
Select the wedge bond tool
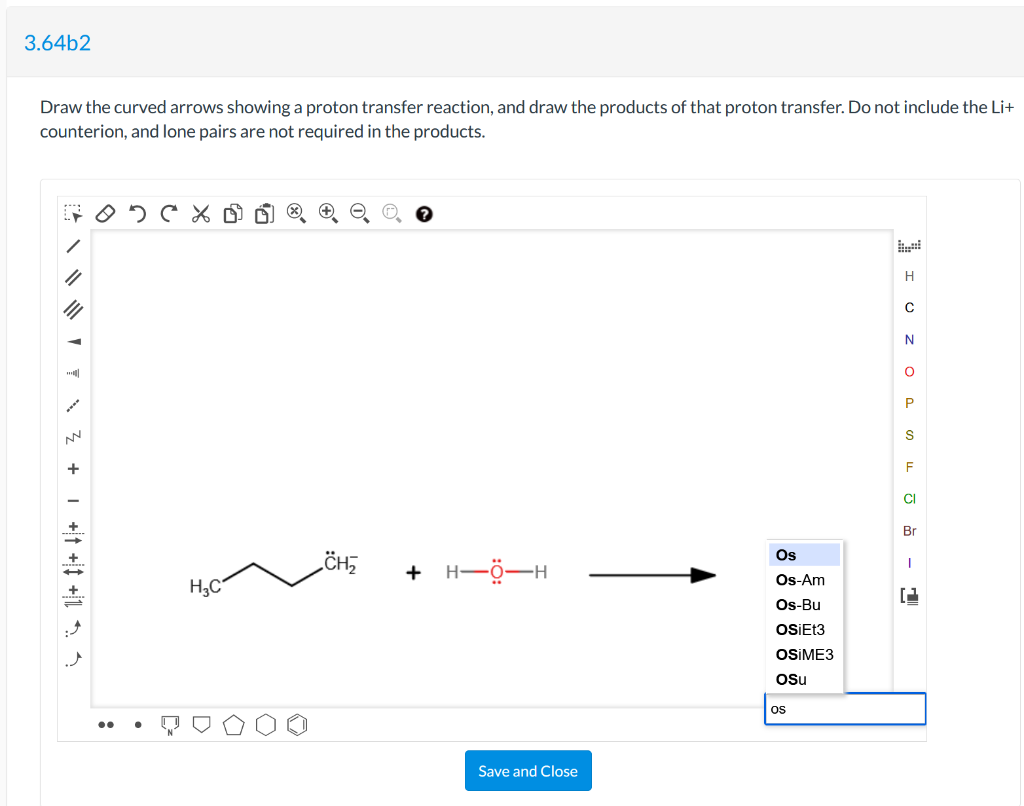(x=72, y=341)
